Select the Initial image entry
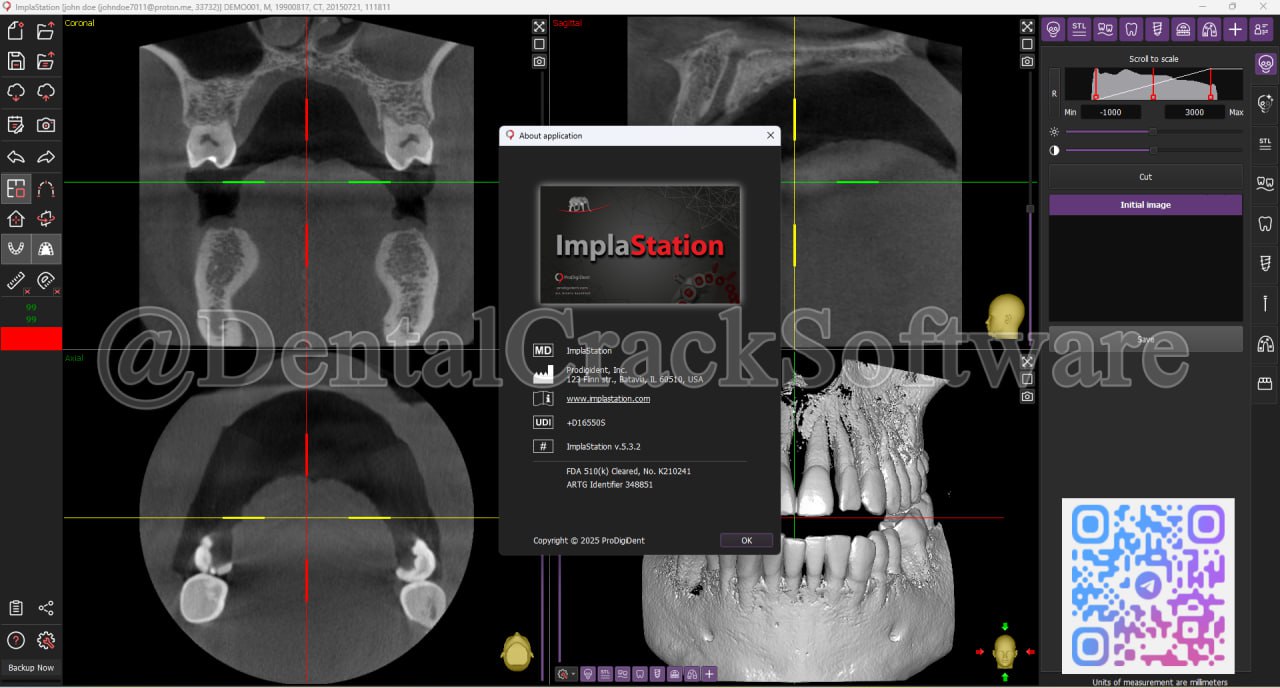1280x688 pixels. click(x=1146, y=205)
